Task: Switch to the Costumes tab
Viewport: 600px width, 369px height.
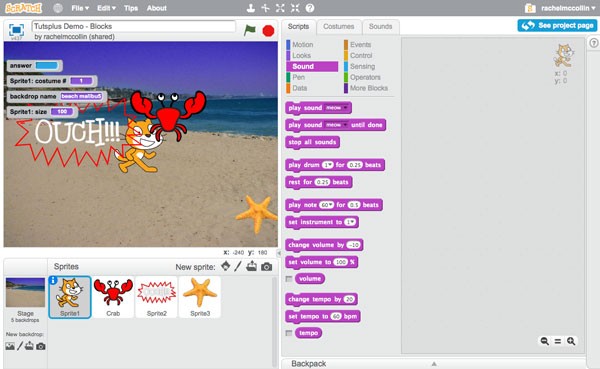Action: pyautogui.click(x=339, y=26)
